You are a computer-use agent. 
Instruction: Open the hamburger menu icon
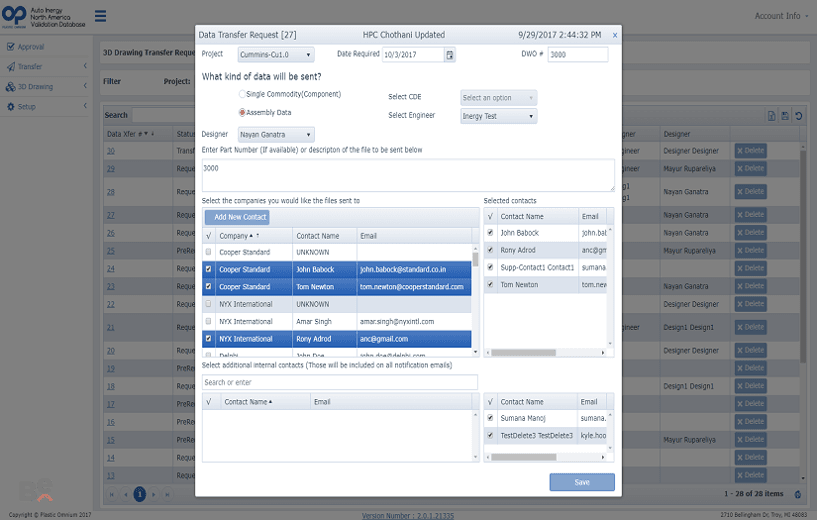101,16
